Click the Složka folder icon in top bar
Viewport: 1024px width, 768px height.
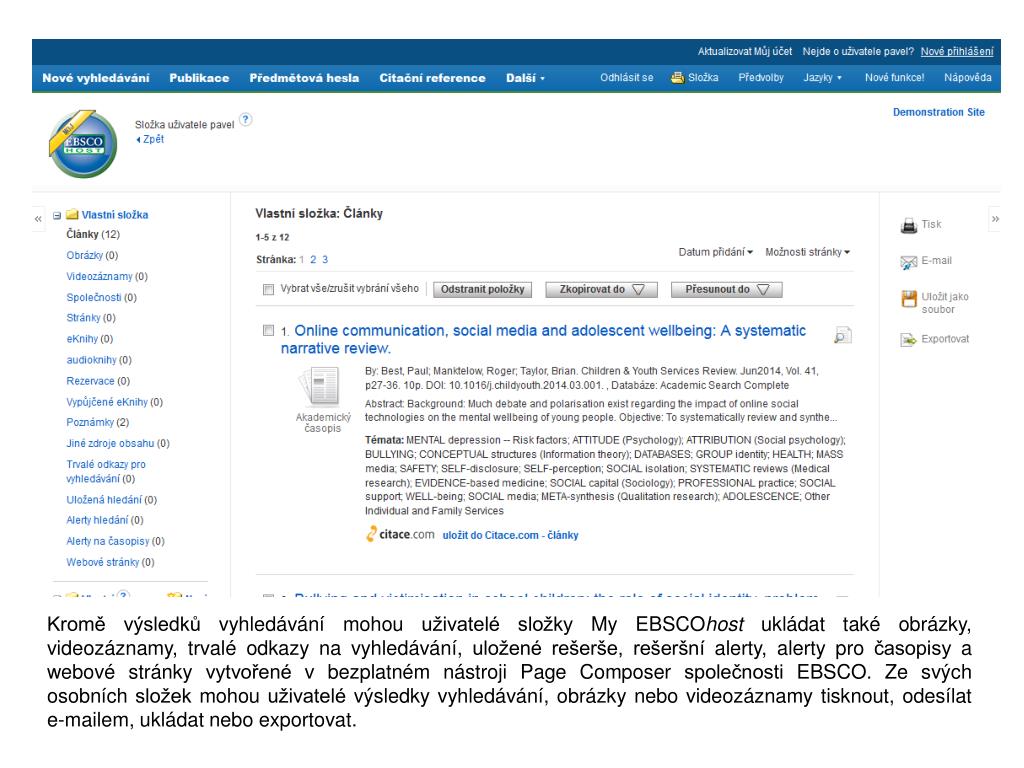[677, 78]
